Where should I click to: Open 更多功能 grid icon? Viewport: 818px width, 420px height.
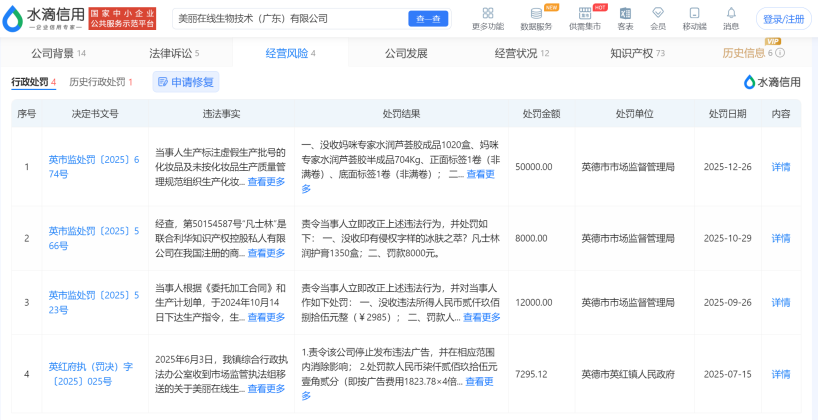(x=488, y=13)
